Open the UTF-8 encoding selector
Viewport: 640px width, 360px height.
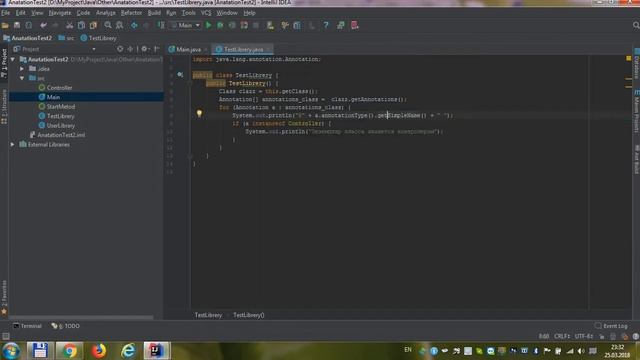click(584, 336)
